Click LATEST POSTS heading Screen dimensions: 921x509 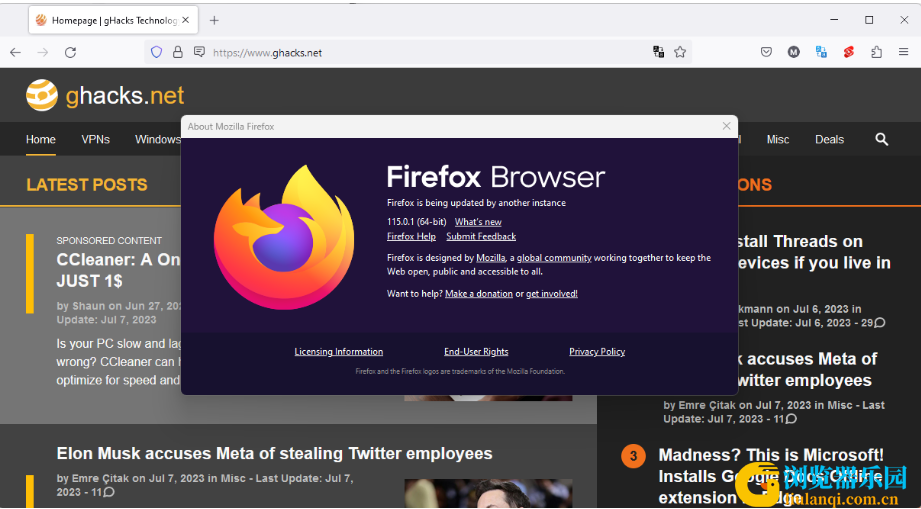(87, 185)
